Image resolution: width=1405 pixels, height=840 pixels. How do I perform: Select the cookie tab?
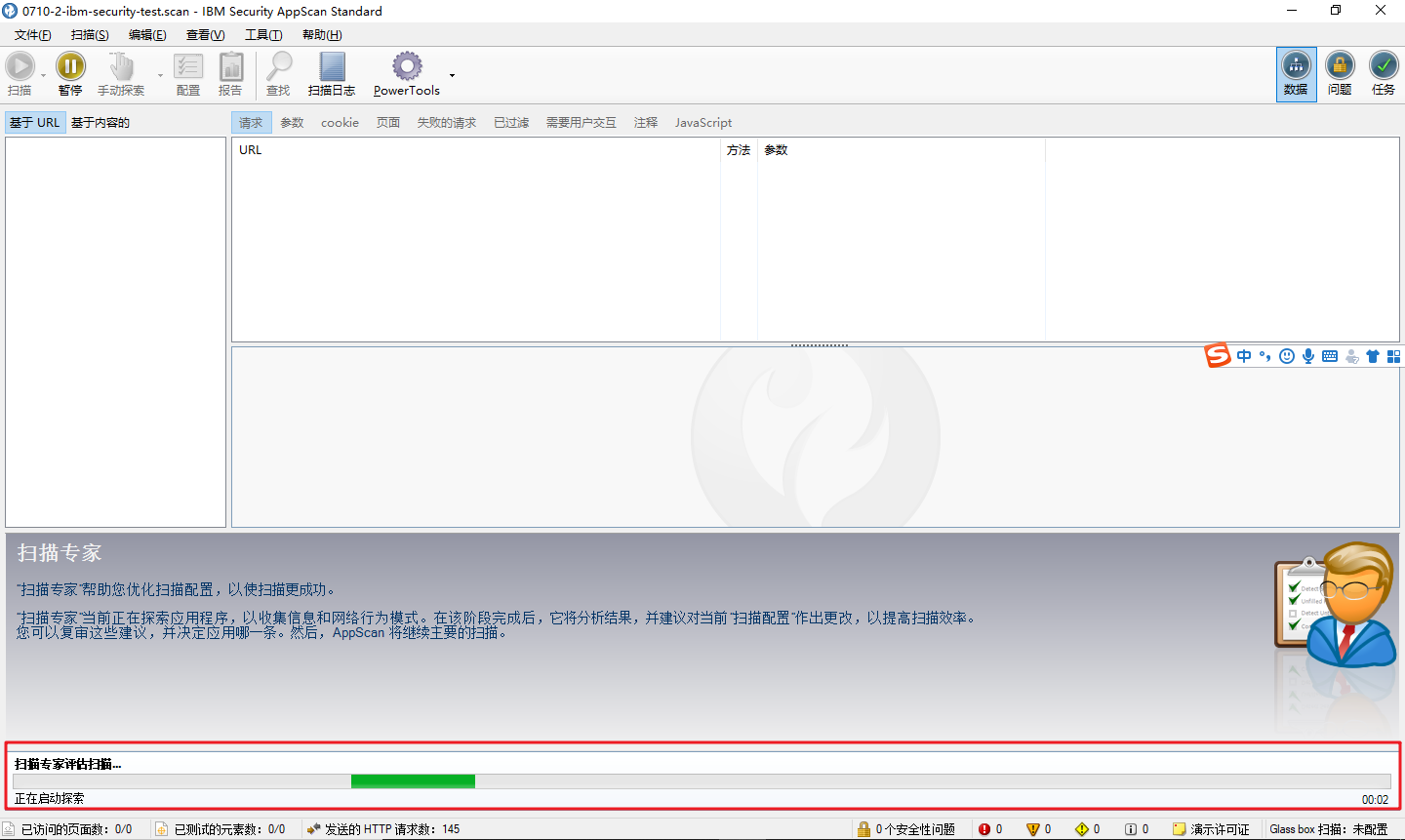pyautogui.click(x=340, y=123)
